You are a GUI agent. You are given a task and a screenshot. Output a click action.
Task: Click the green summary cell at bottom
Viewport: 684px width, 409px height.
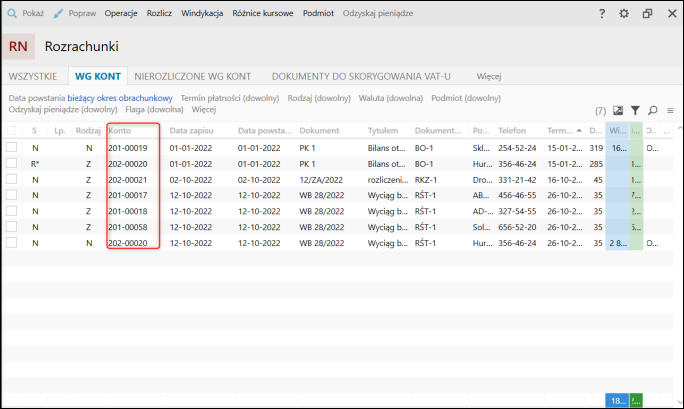636,400
